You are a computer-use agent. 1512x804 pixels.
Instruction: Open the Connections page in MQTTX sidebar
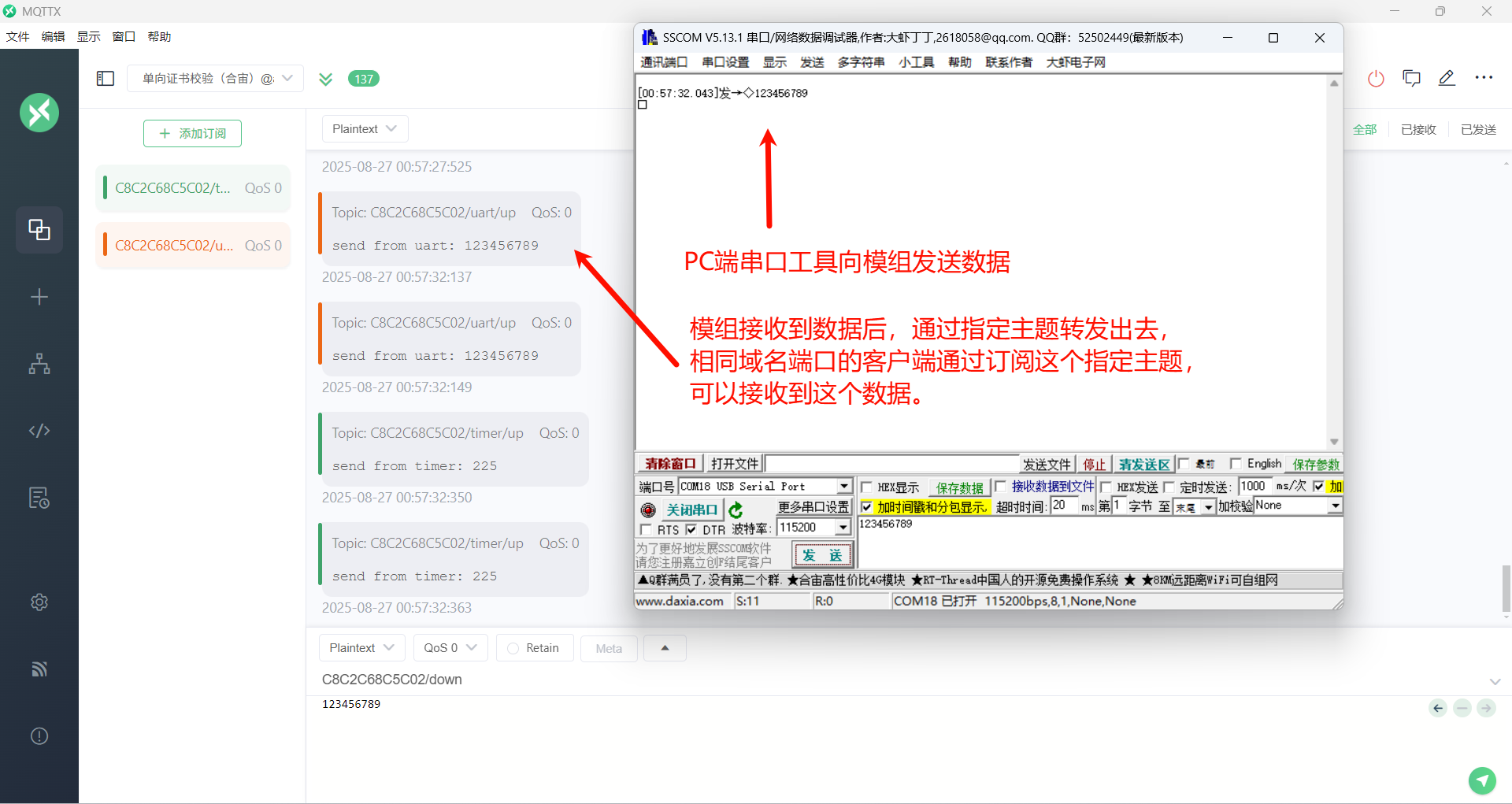(x=39, y=230)
